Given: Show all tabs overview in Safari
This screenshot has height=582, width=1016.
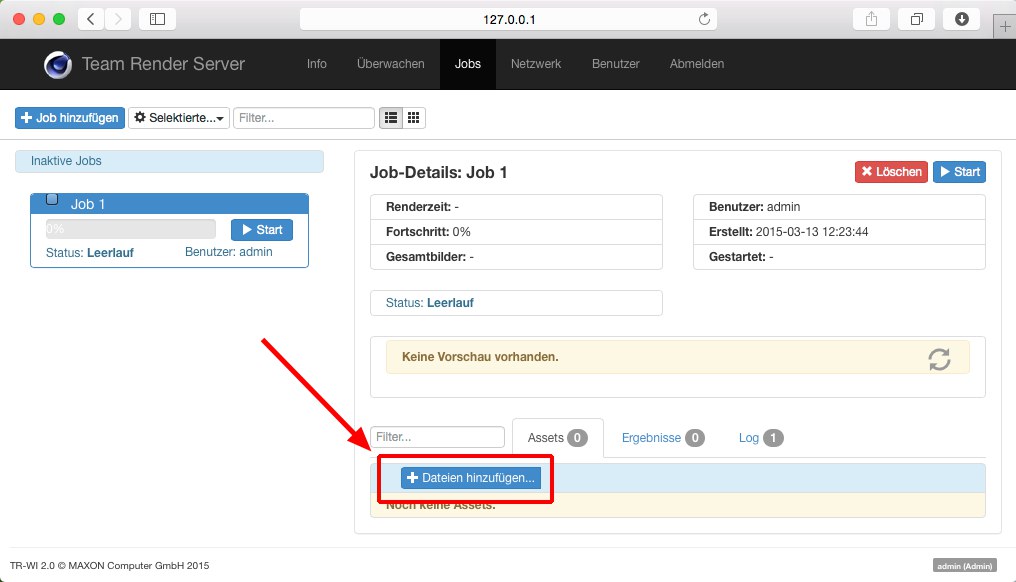Looking at the screenshot, I should pos(916,19).
